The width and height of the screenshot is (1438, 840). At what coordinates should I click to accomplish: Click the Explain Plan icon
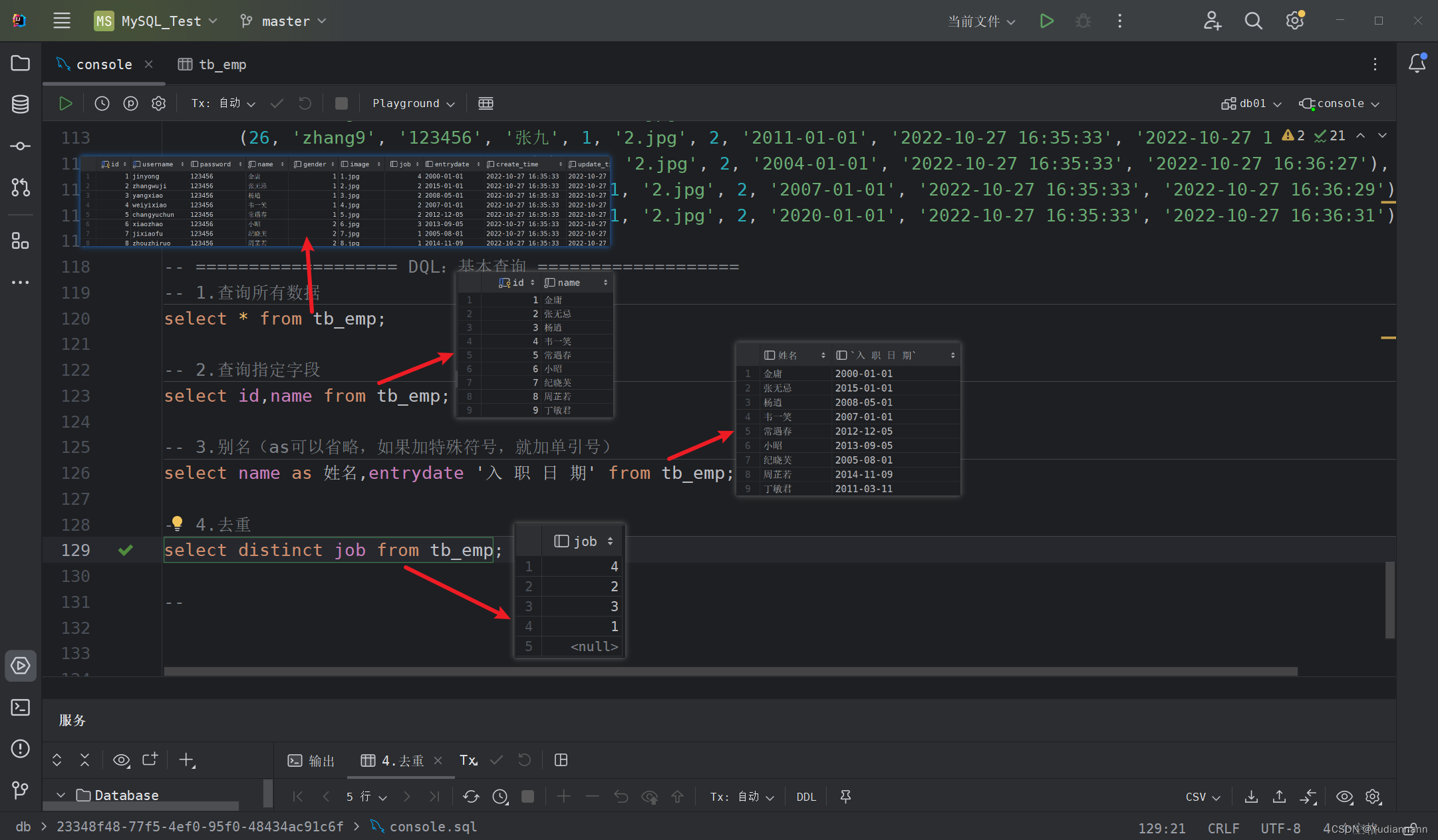[x=130, y=103]
